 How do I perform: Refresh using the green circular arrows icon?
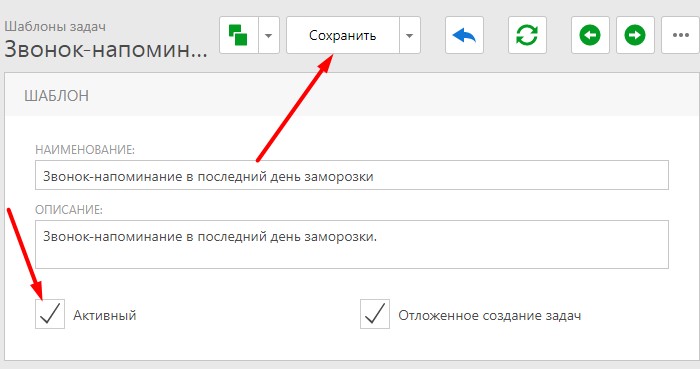tap(527, 35)
